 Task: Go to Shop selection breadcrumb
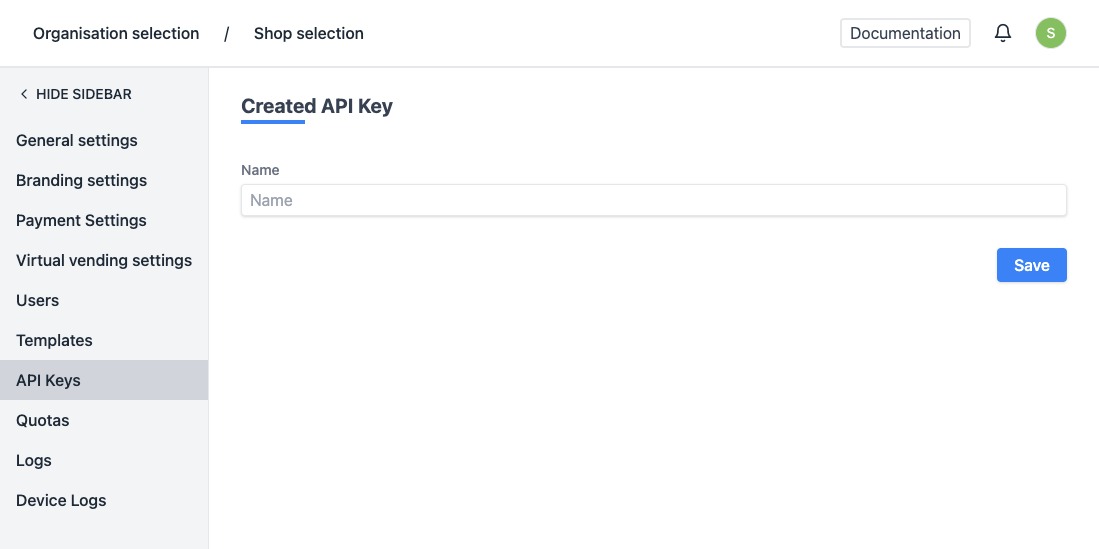(308, 34)
